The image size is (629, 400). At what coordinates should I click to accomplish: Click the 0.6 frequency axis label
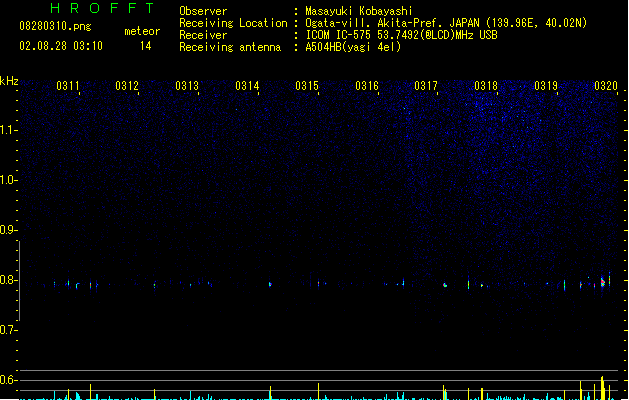tap(8, 380)
